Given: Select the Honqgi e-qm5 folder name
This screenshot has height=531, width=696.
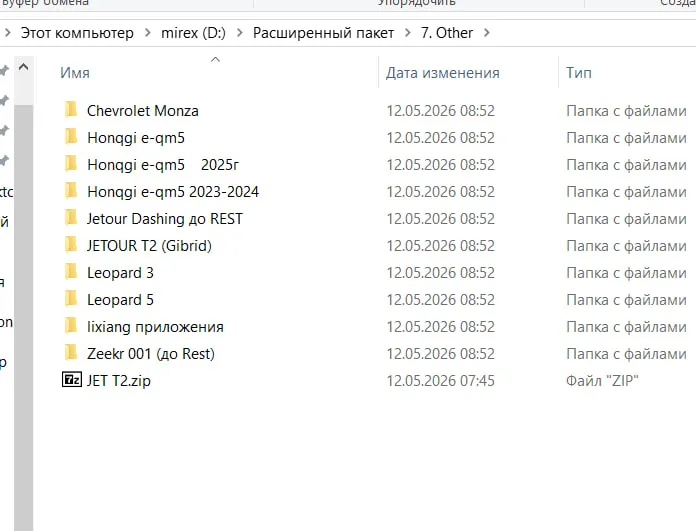Looking at the screenshot, I should (x=136, y=138).
